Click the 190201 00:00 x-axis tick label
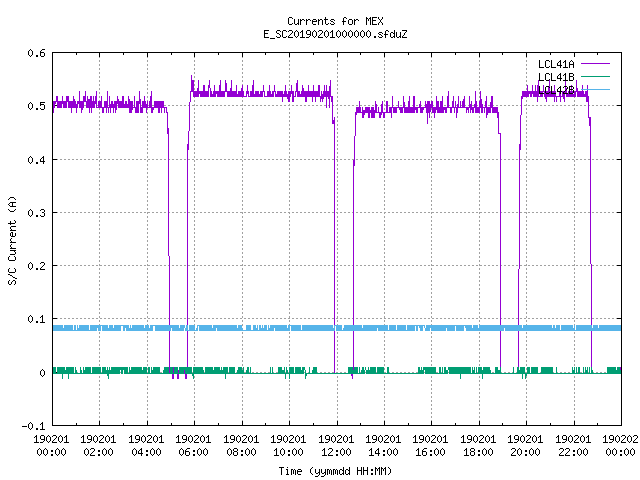Screen dimensions: 640x480 [x=51, y=446]
